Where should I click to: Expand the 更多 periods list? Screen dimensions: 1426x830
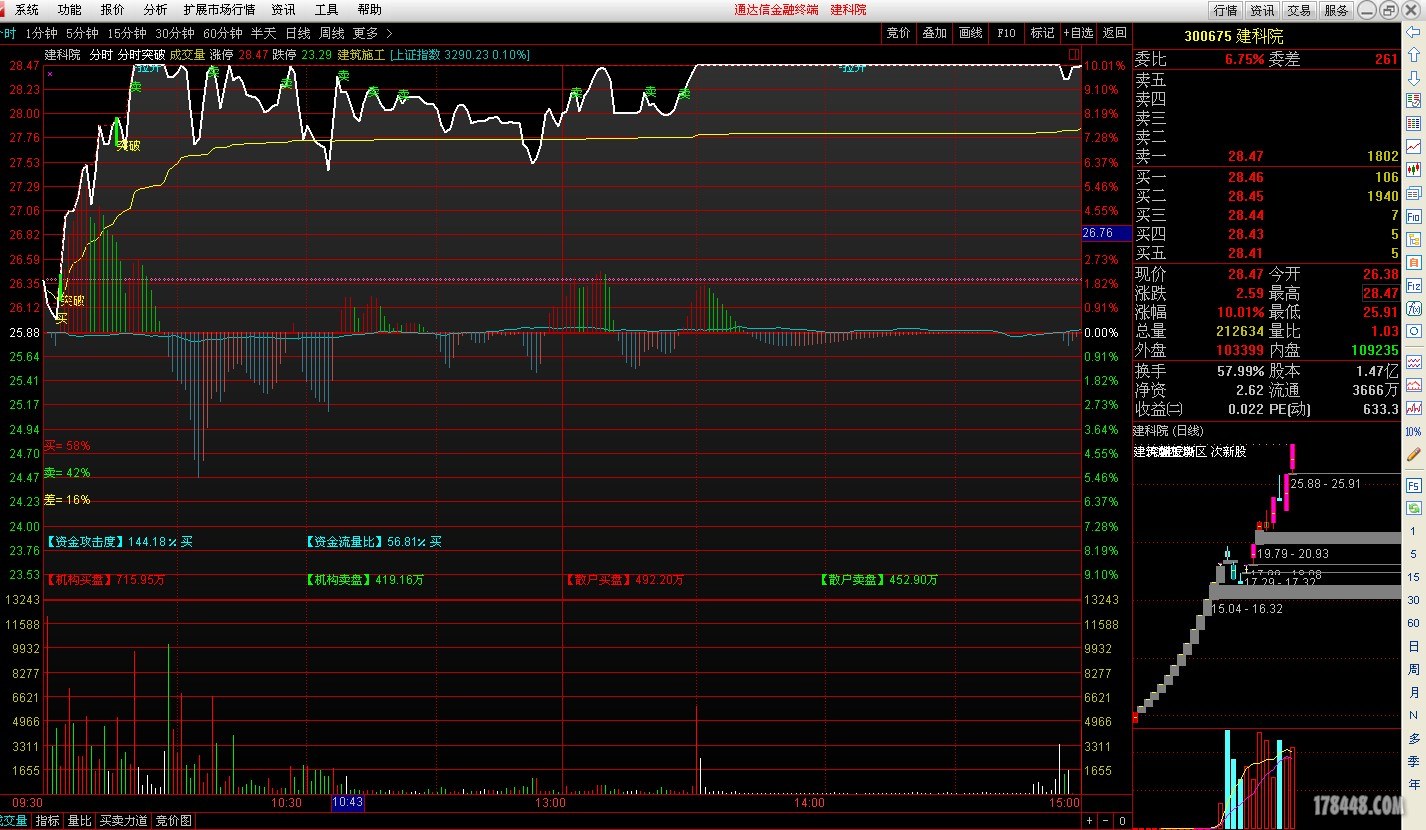click(x=372, y=33)
